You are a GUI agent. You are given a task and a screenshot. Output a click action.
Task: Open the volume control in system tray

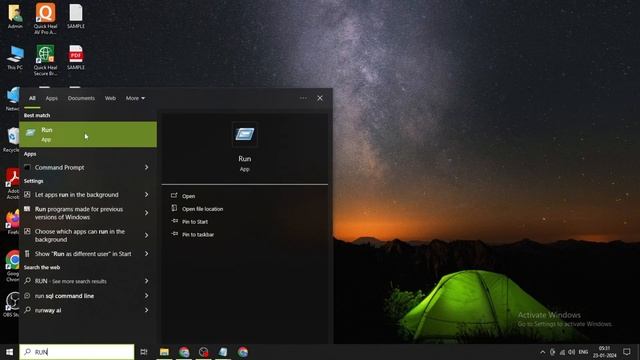pyautogui.click(x=571, y=352)
